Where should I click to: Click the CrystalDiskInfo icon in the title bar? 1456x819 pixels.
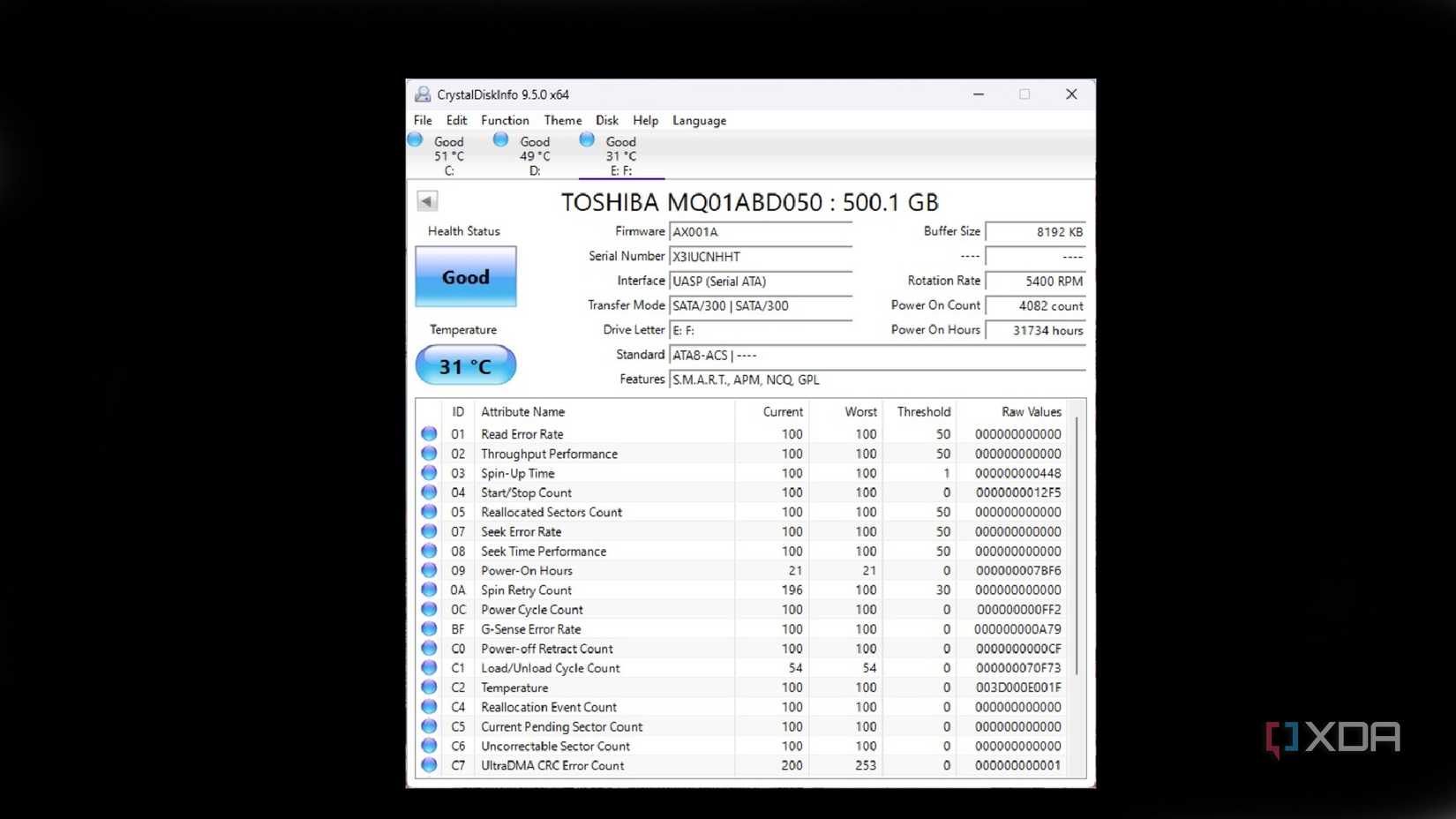click(x=423, y=94)
